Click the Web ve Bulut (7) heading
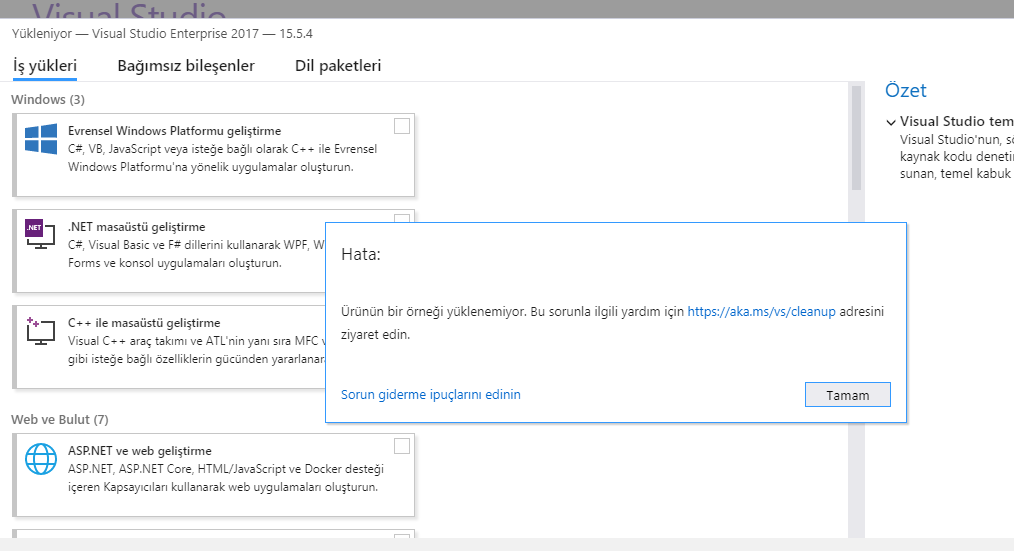1014x551 pixels. point(59,420)
